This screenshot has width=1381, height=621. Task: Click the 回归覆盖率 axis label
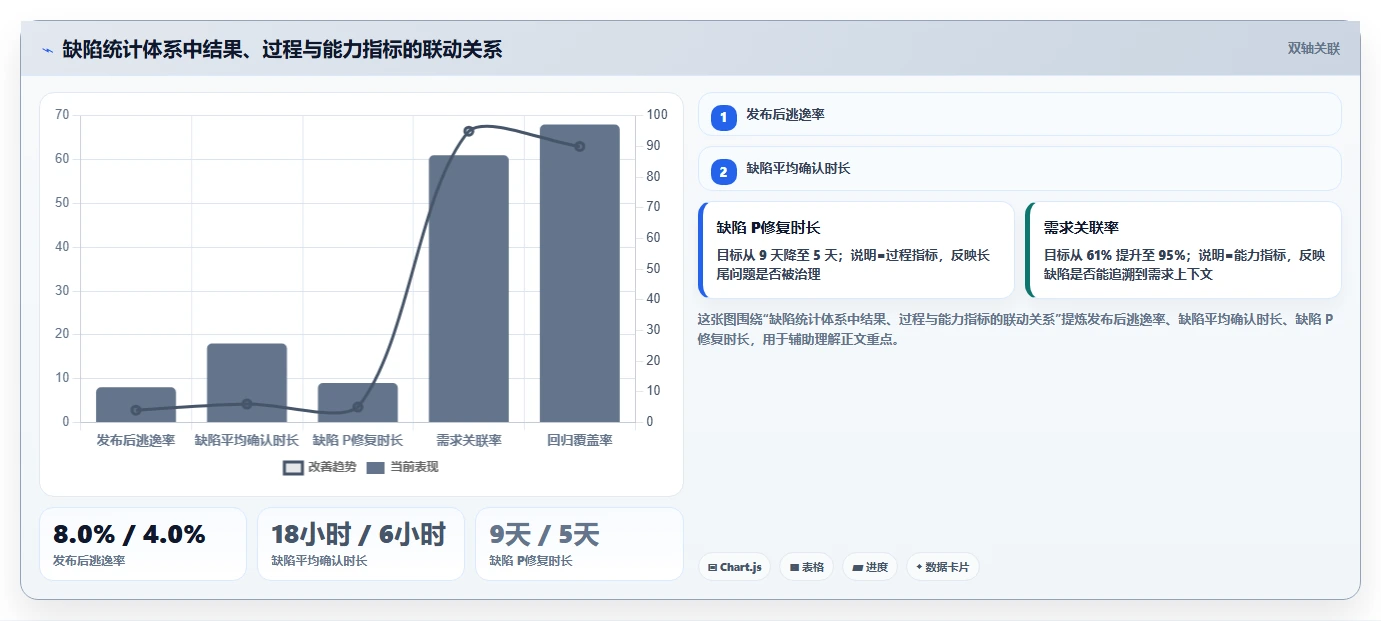pyautogui.click(x=580, y=440)
